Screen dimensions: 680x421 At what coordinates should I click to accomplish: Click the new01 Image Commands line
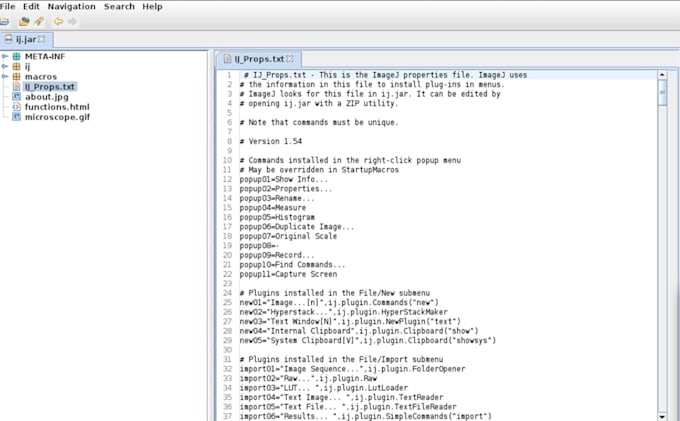click(339, 303)
